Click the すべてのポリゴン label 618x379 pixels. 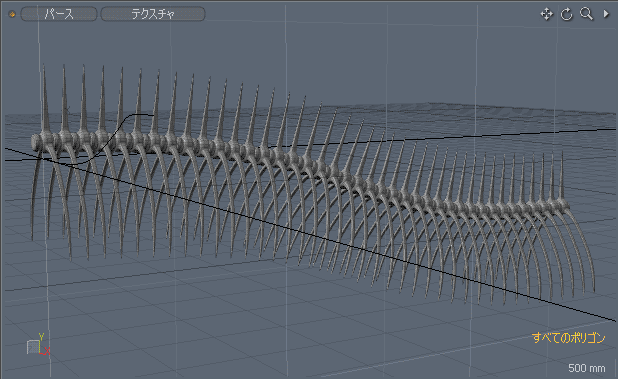[x=568, y=338]
